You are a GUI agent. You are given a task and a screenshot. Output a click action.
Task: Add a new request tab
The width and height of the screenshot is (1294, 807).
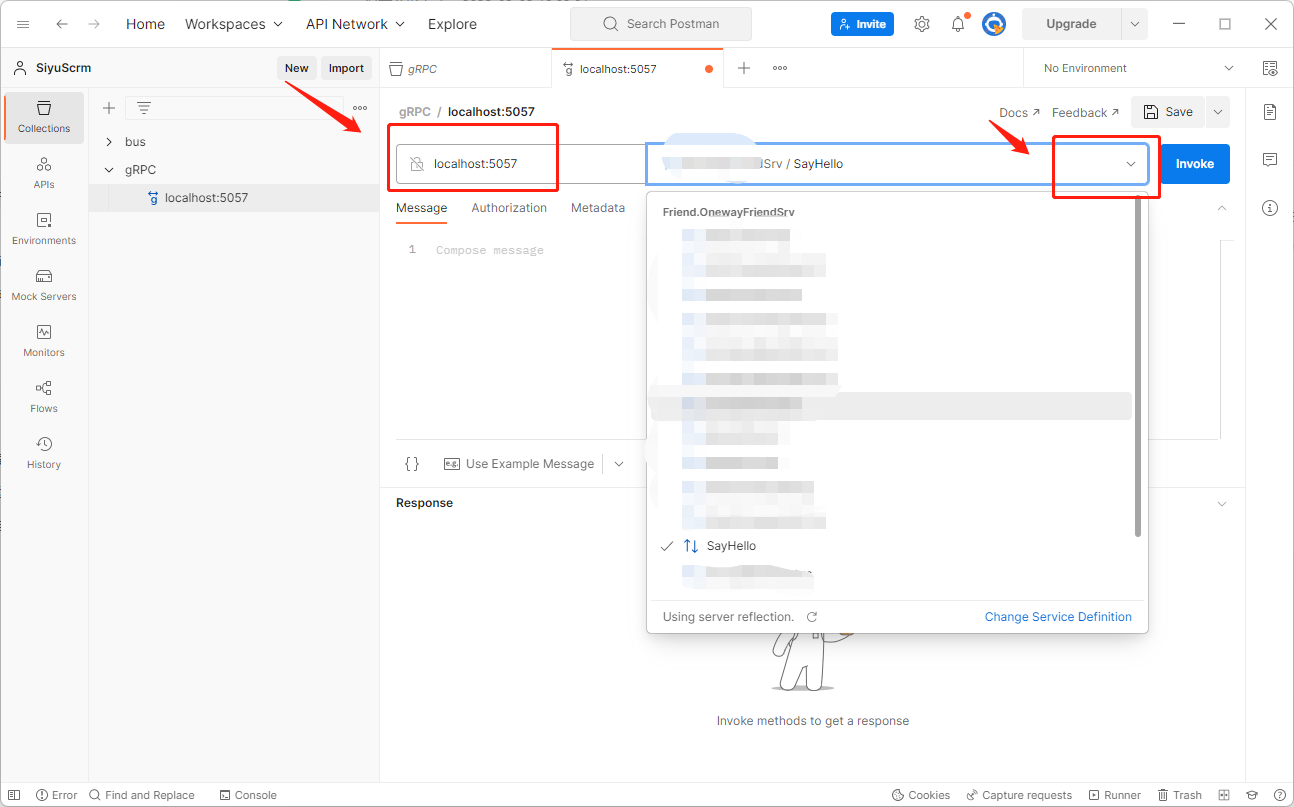(x=744, y=68)
